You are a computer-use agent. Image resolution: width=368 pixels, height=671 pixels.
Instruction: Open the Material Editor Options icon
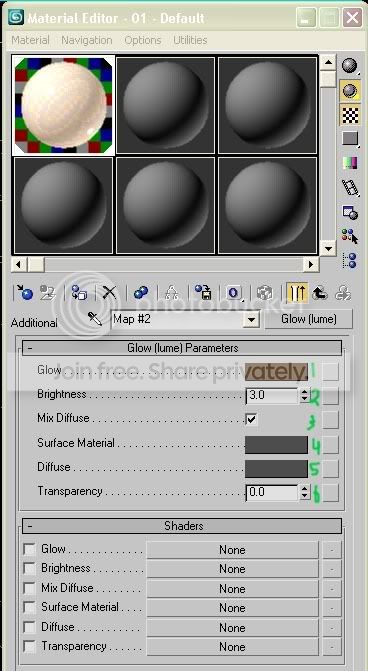(x=350, y=212)
